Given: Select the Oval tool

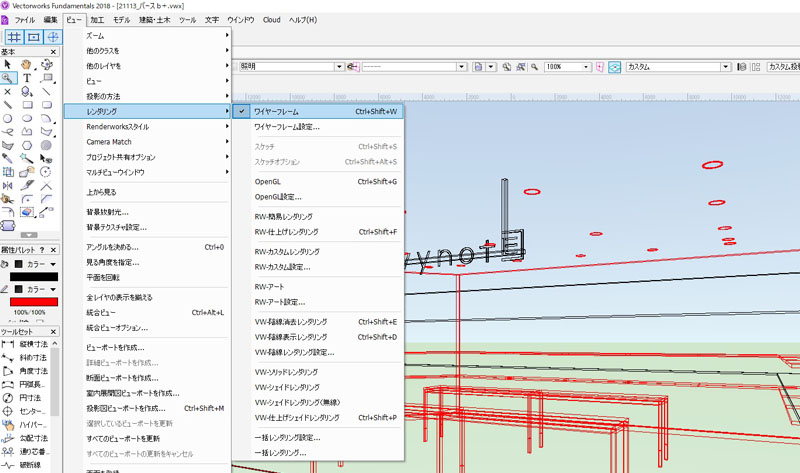Looking at the screenshot, I should [x=27, y=118].
